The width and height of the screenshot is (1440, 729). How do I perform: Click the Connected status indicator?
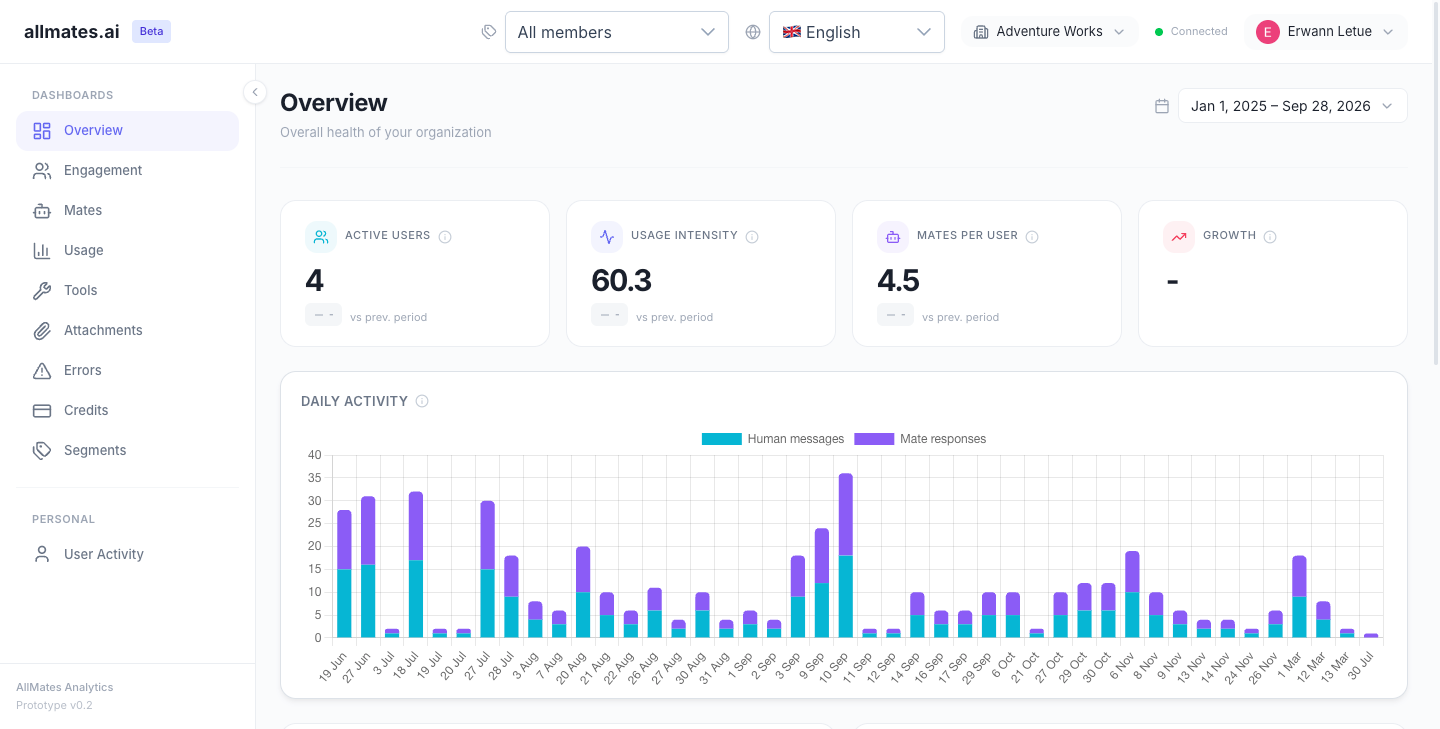[x=1191, y=32]
